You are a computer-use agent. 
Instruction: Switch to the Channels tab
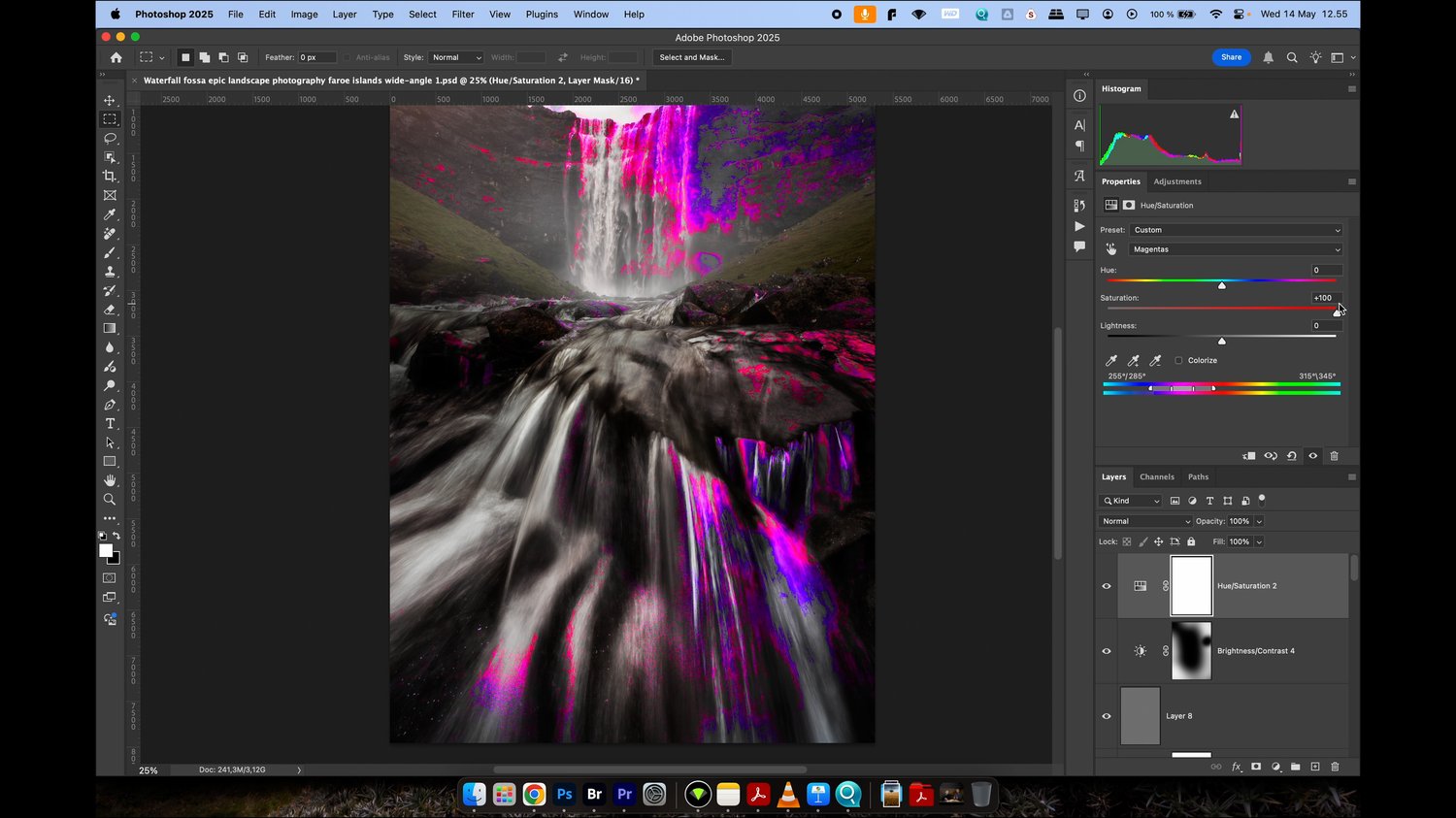tap(1156, 477)
